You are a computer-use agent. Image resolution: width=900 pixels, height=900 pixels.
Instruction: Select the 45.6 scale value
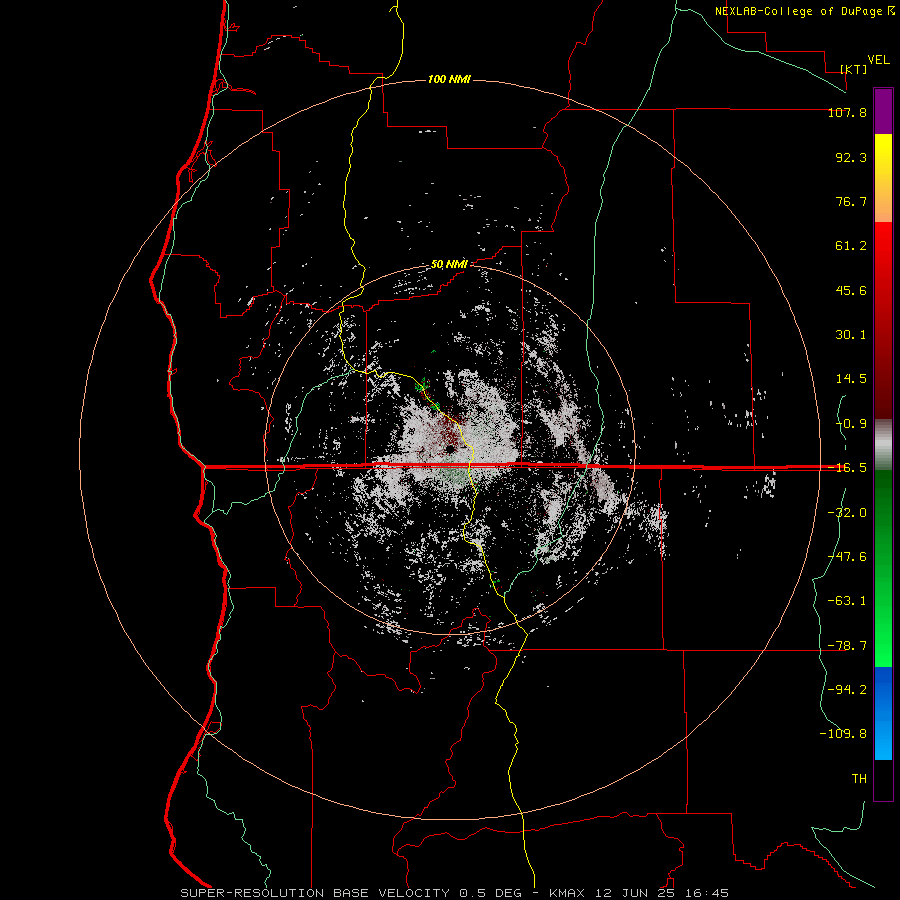[851, 290]
